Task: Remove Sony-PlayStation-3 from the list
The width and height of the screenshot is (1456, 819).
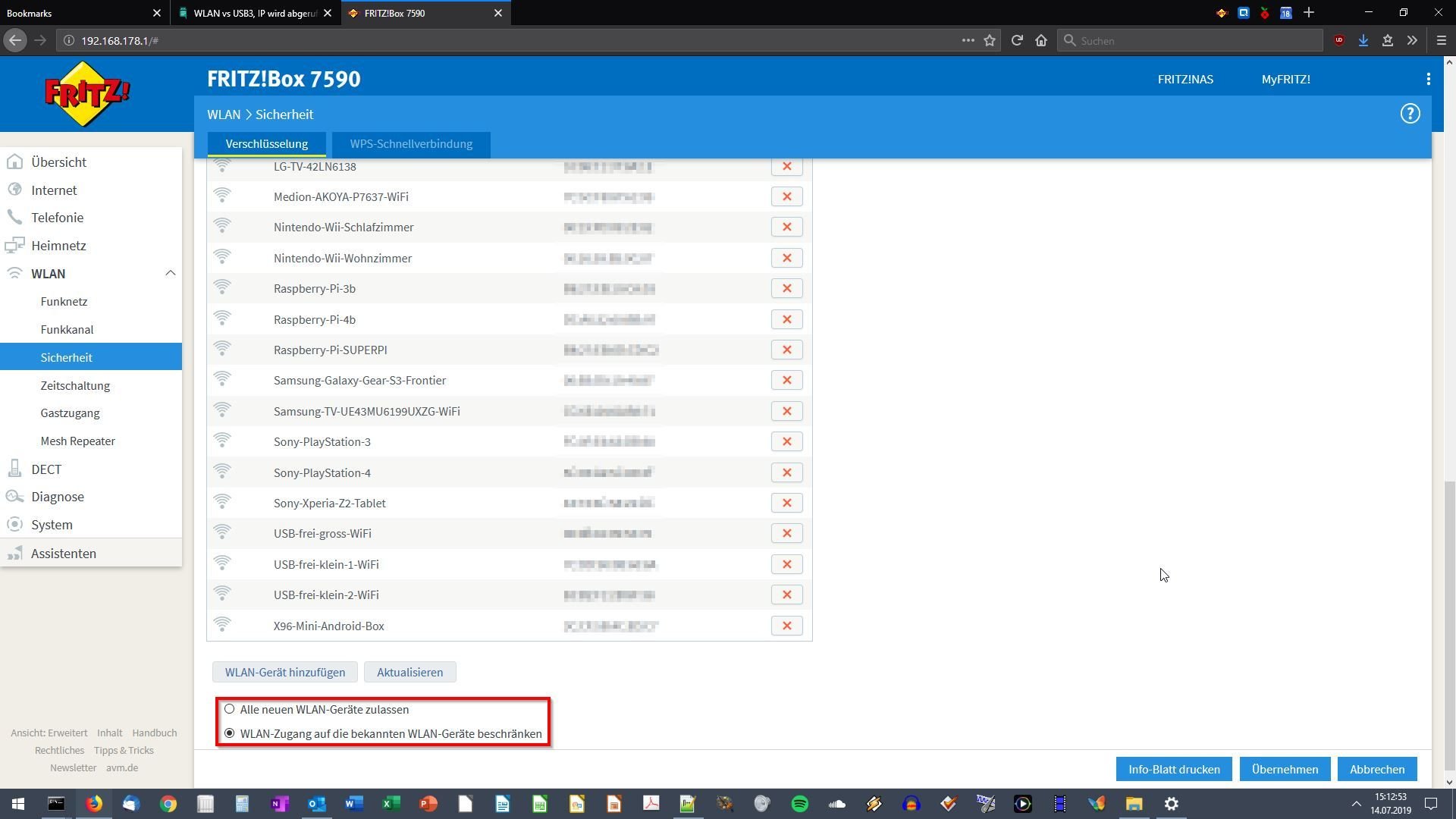Action: [x=786, y=441]
